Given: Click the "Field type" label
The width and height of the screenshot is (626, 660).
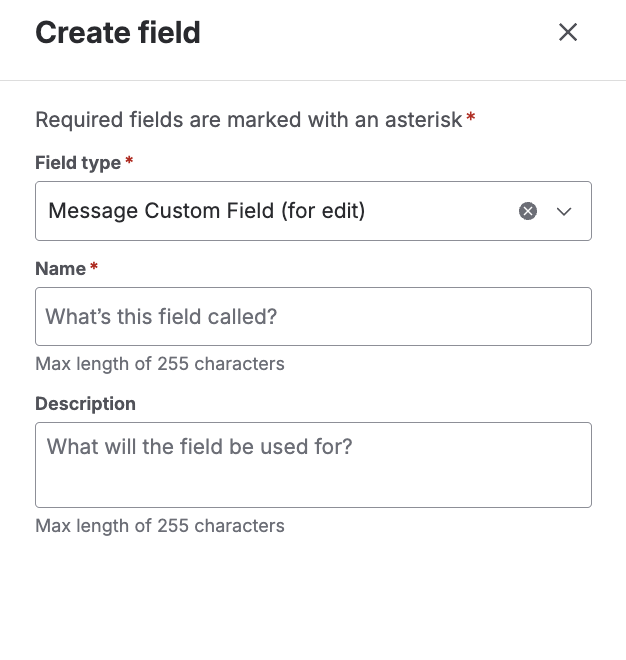Looking at the screenshot, I should tap(78, 163).
